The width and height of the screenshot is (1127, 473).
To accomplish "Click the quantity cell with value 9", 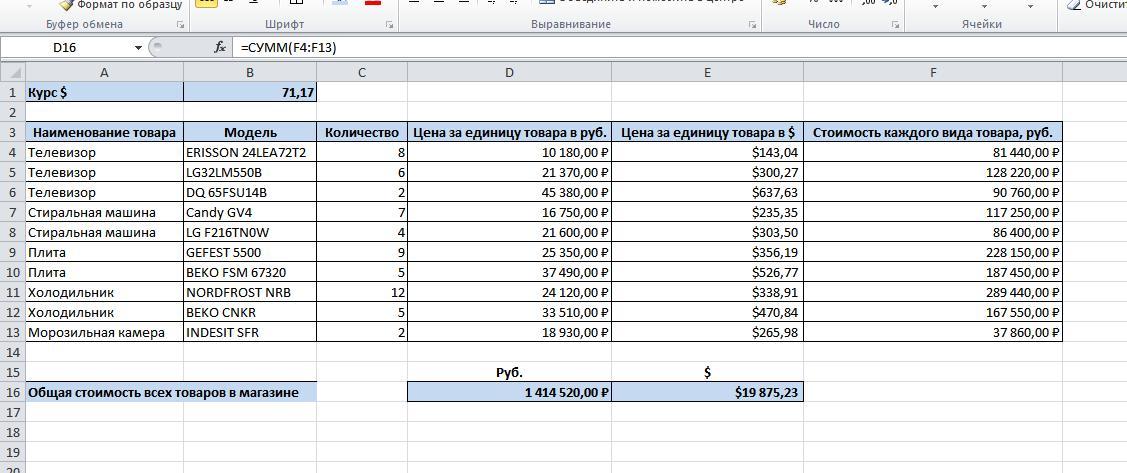I will click(x=362, y=252).
